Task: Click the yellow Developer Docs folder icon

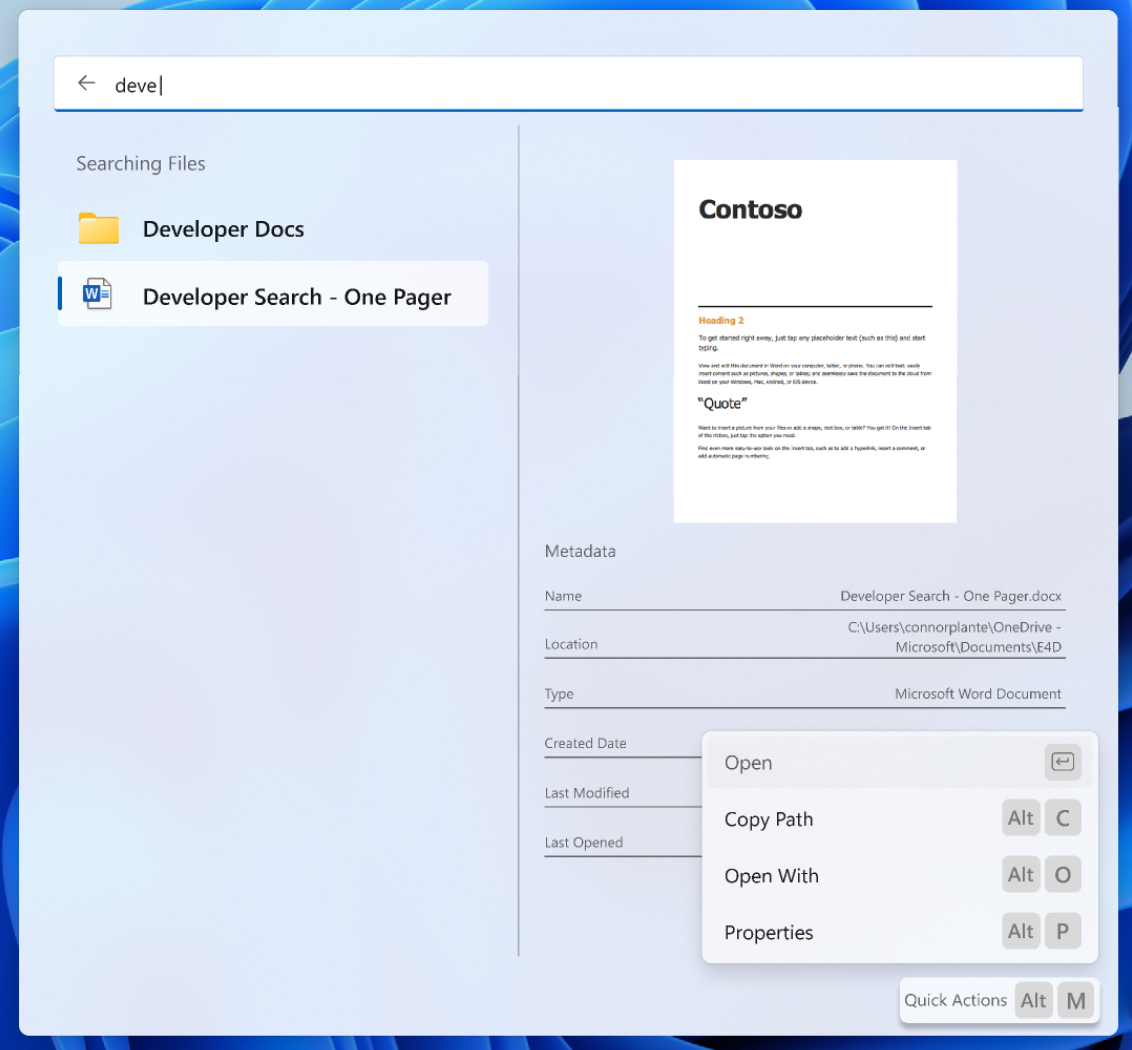Action: point(99,229)
